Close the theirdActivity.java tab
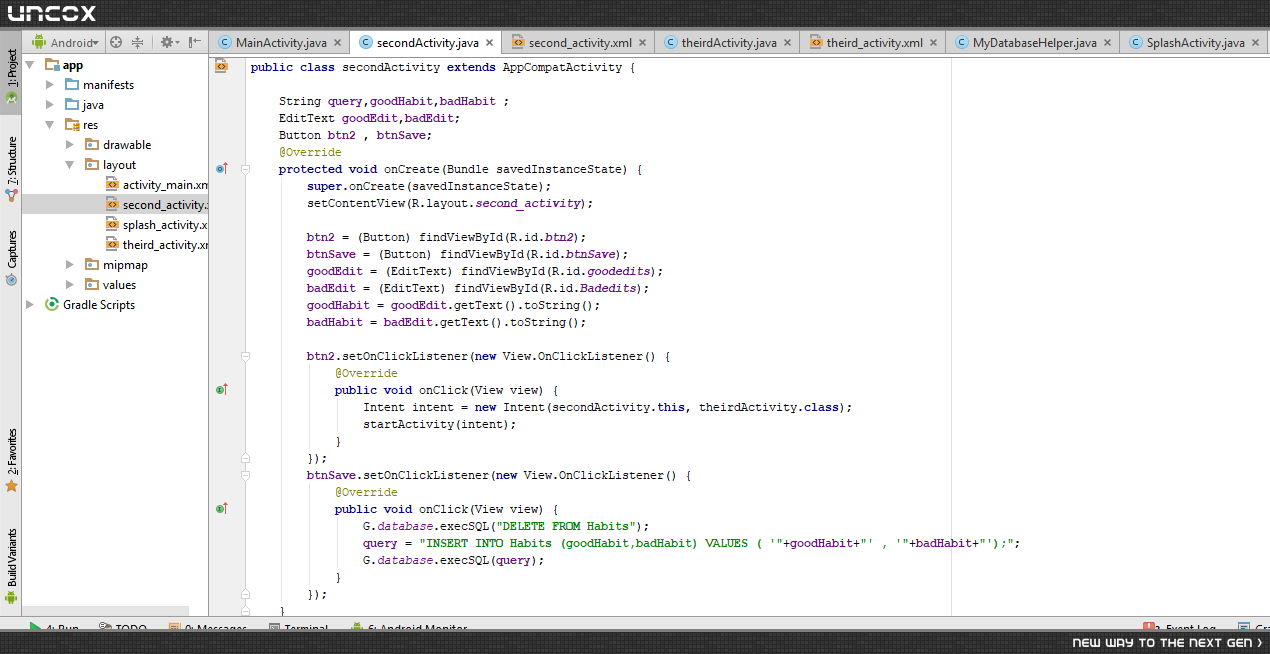 point(787,42)
